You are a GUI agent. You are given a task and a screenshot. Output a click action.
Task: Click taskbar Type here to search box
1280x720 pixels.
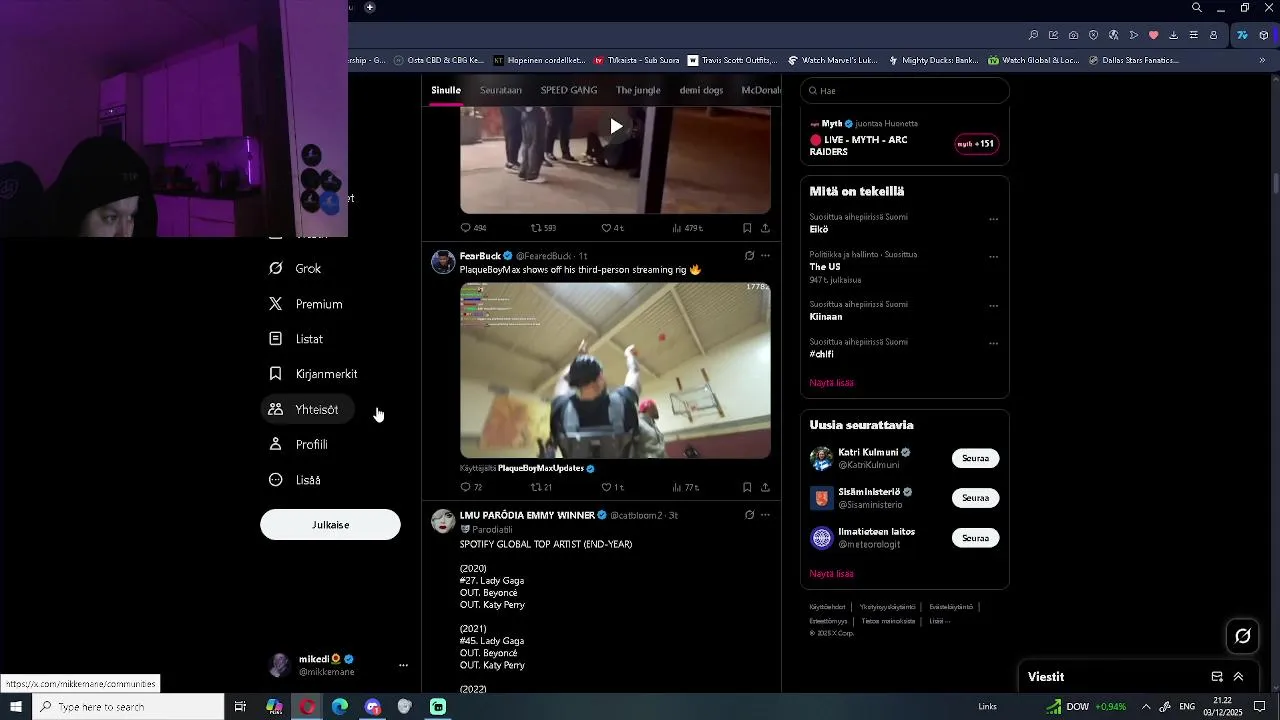[128, 707]
